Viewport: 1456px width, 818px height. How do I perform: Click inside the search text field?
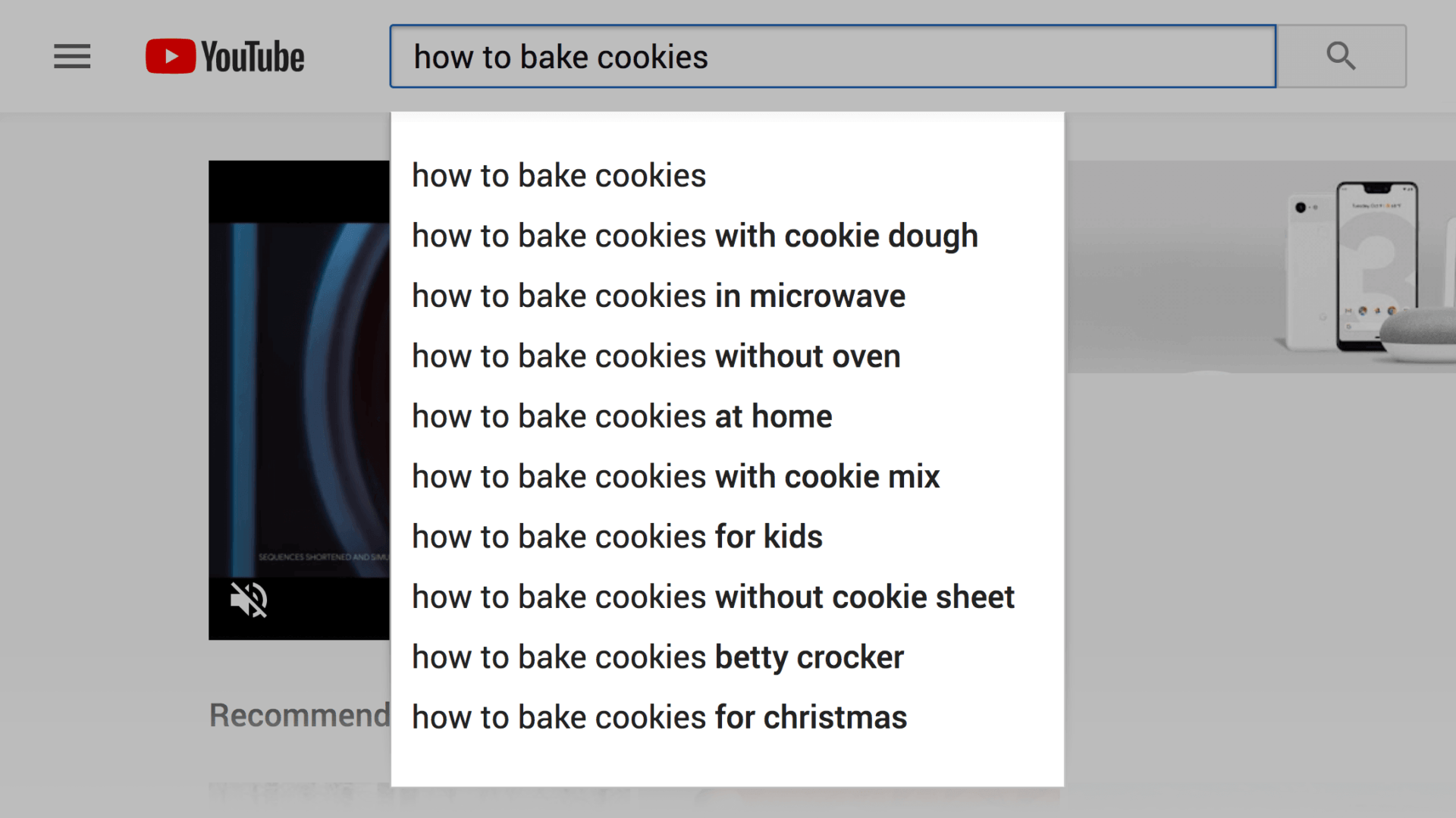click(832, 57)
